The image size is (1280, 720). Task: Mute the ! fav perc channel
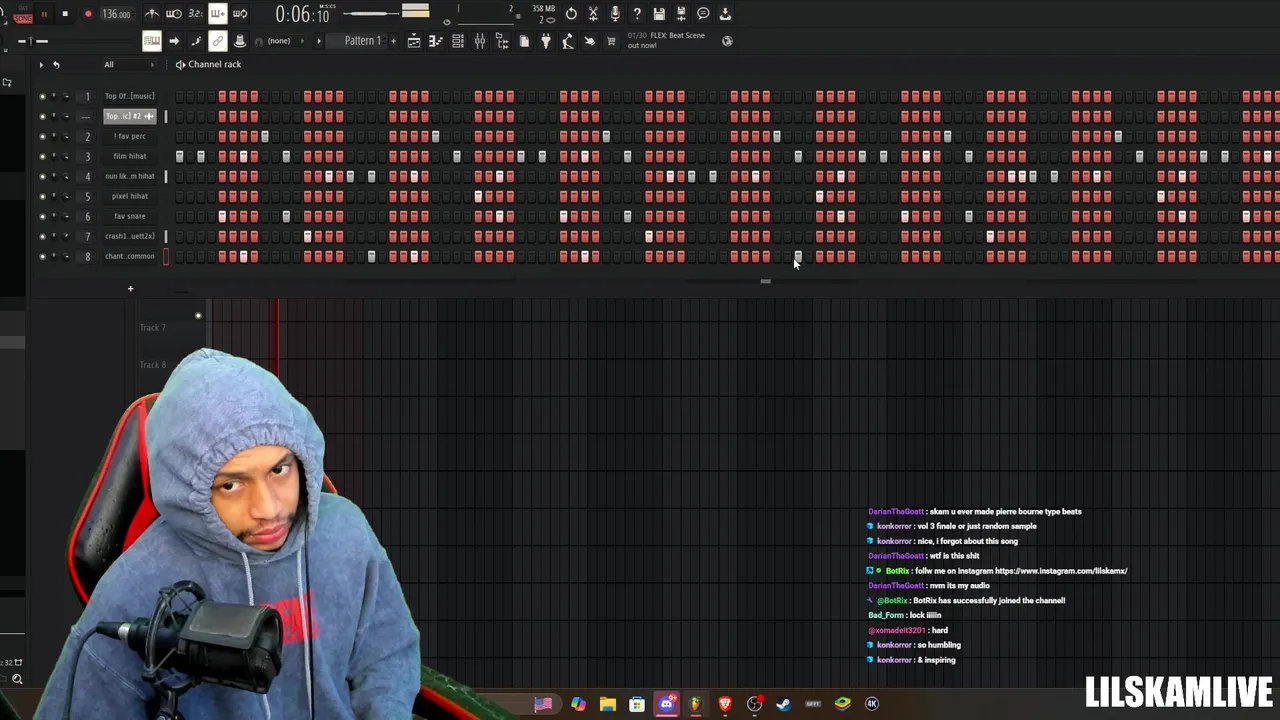pos(42,136)
